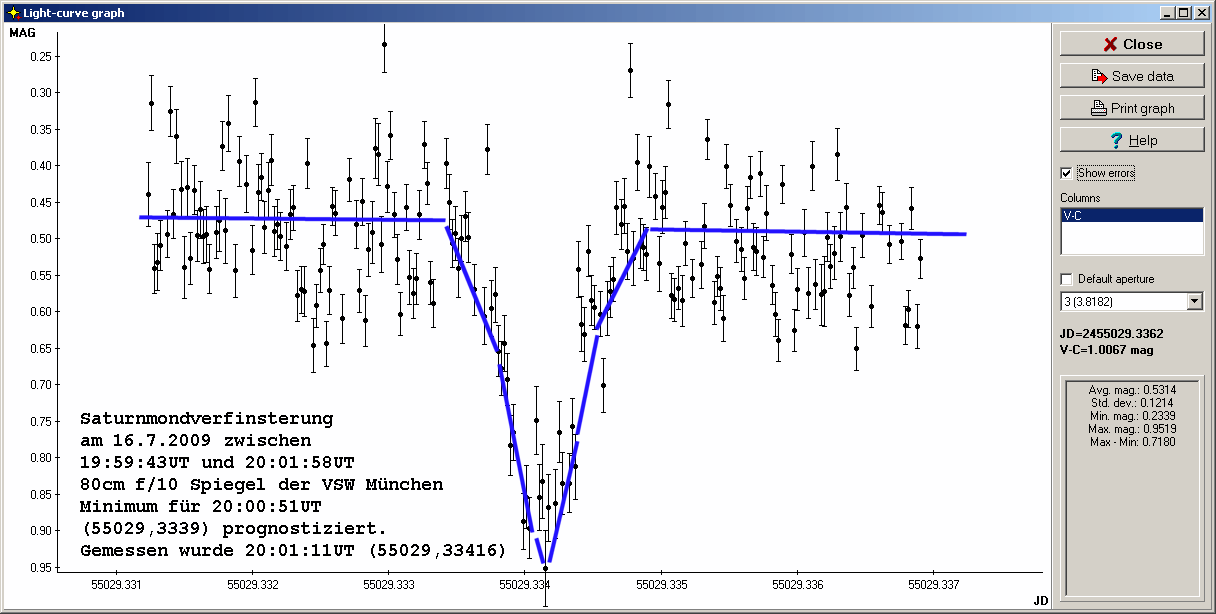The width and height of the screenshot is (1216, 614).
Task: Select V-C in the Columns list
Action: coord(1130,215)
